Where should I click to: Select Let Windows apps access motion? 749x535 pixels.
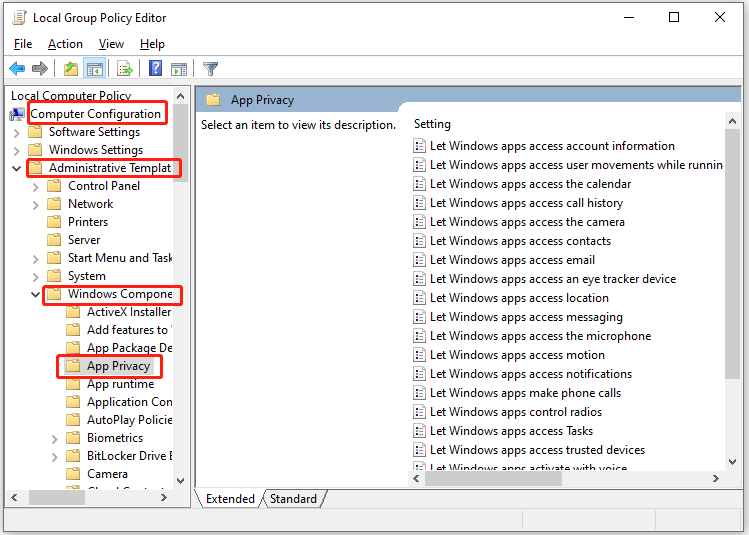(517, 355)
